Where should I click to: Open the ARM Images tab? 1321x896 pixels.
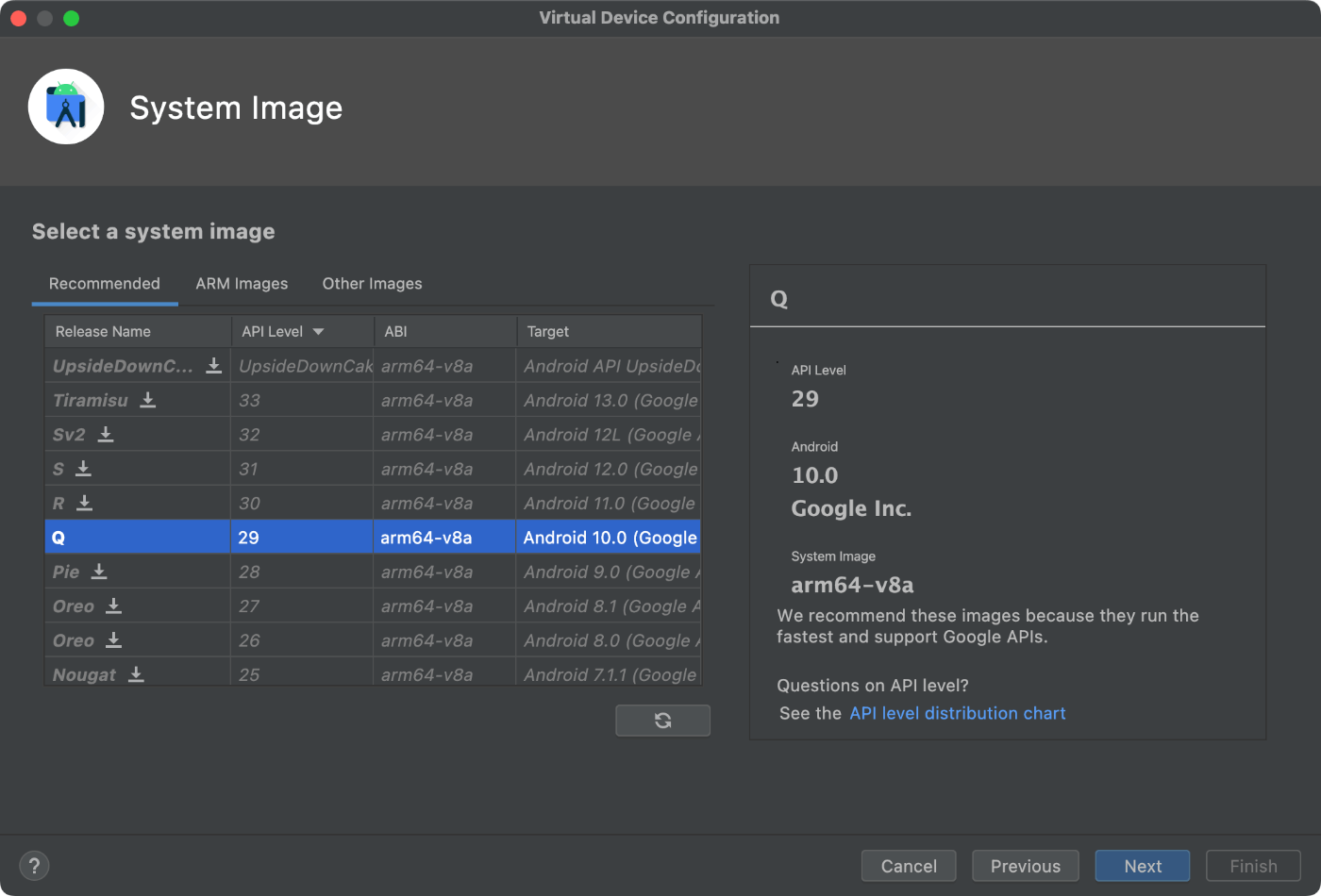pyautogui.click(x=242, y=284)
